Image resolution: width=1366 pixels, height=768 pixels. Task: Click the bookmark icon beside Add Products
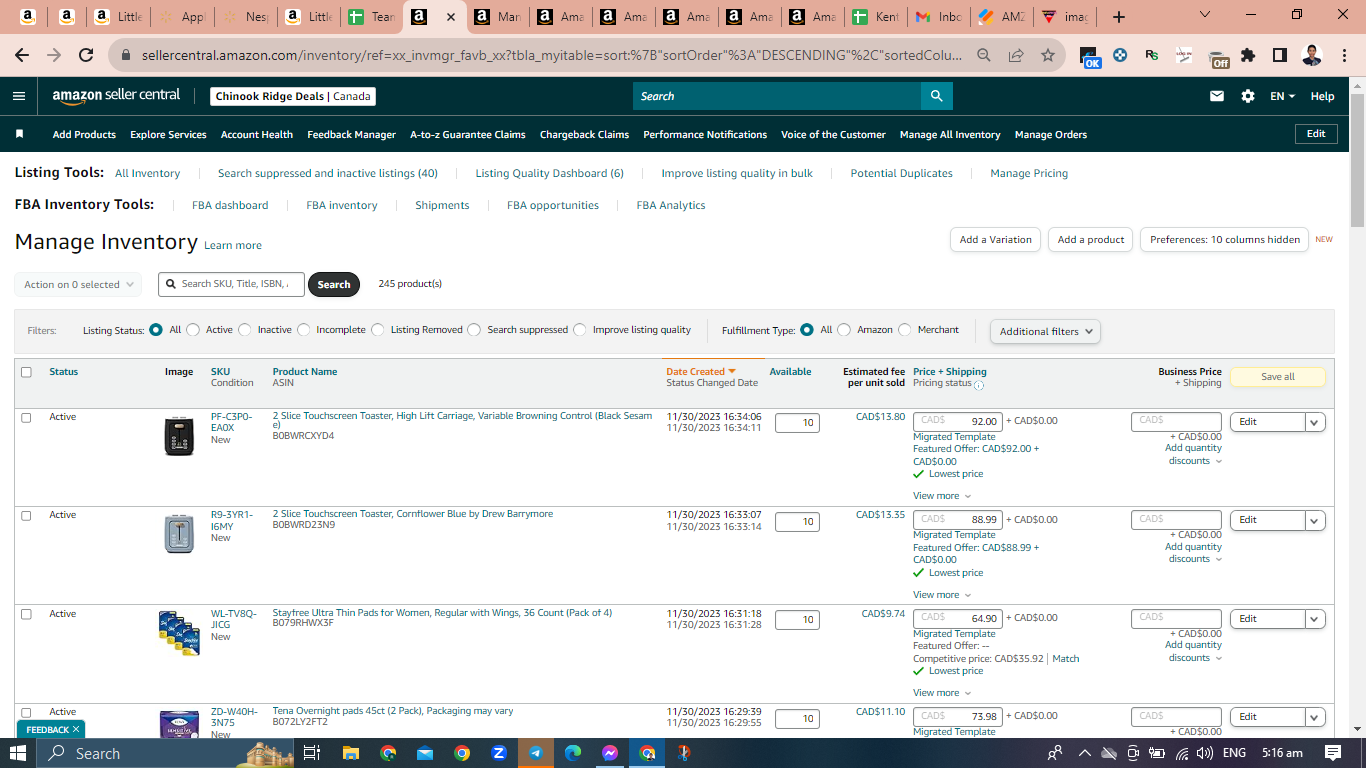(19, 134)
